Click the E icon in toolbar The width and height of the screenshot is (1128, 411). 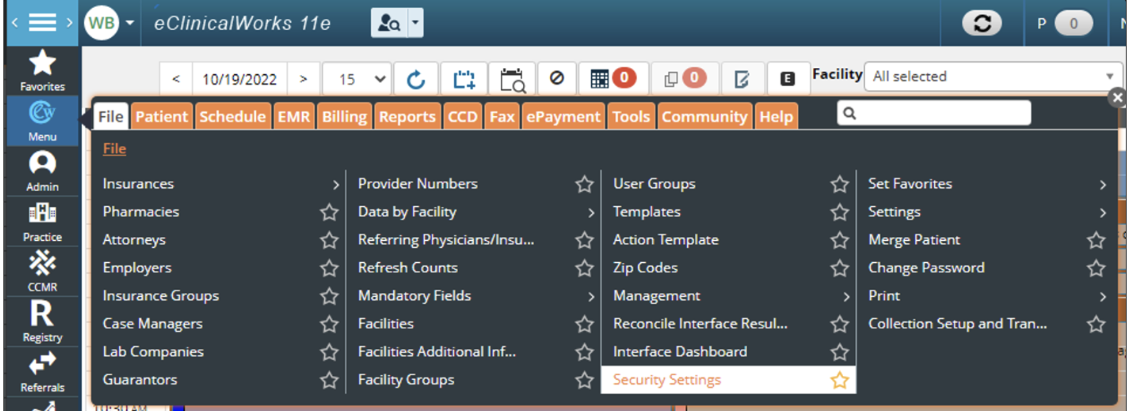tap(788, 79)
